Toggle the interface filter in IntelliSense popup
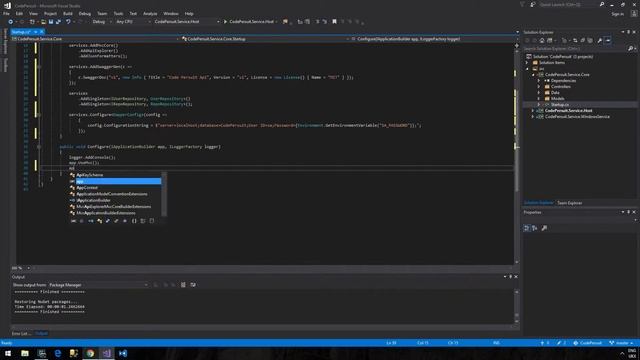640x360 pixels. coord(91,221)
